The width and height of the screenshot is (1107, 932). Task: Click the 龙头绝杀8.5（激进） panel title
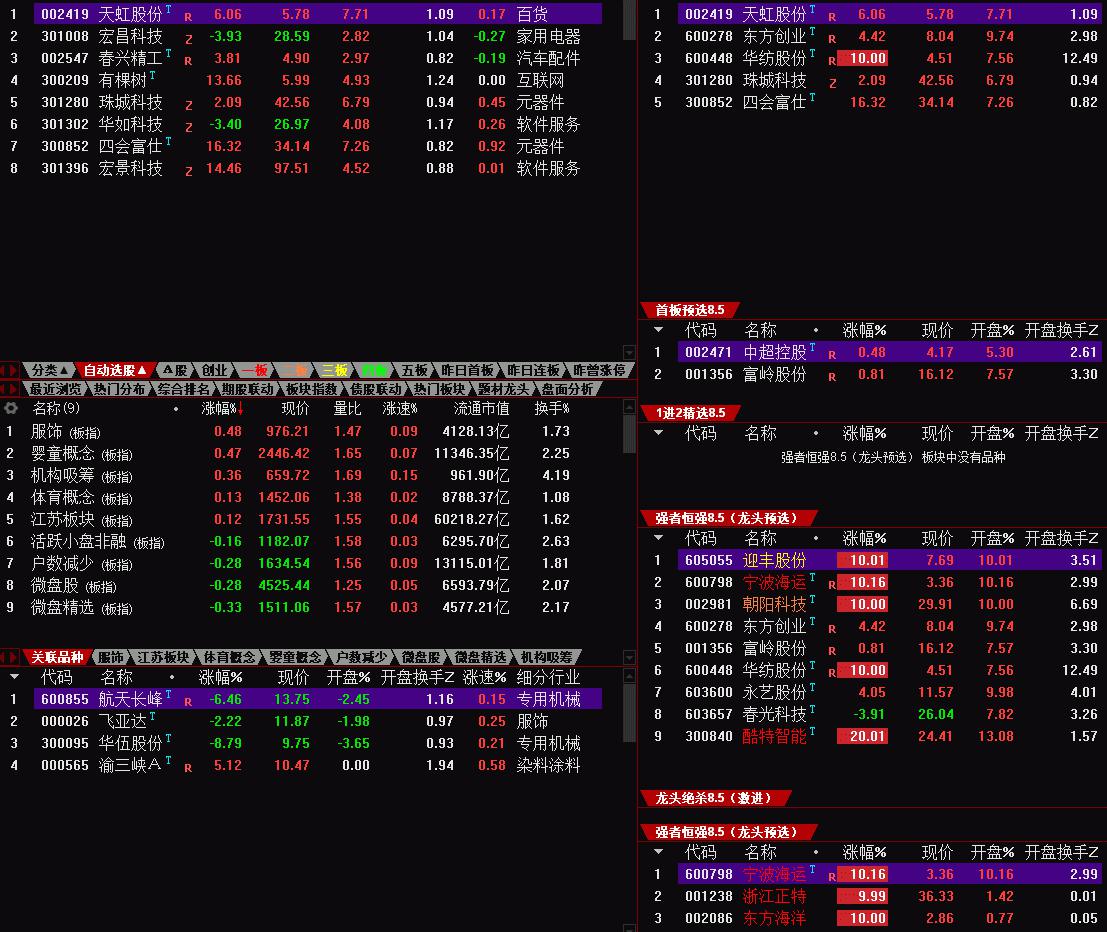[714, 798]
